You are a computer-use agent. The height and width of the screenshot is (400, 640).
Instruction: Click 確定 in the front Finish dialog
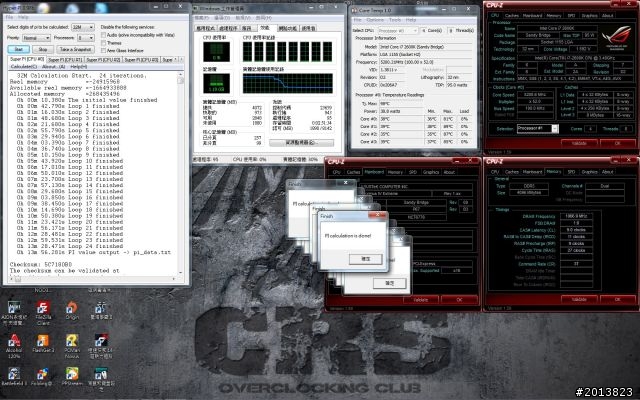click(x=366, y=259)
